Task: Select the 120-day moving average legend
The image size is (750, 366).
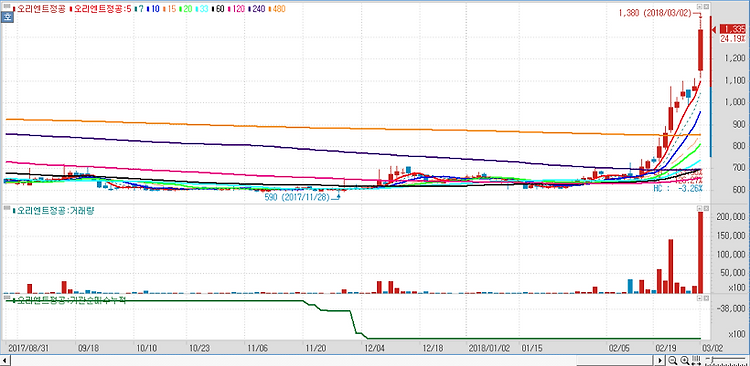Action: (x=237, y=8)
